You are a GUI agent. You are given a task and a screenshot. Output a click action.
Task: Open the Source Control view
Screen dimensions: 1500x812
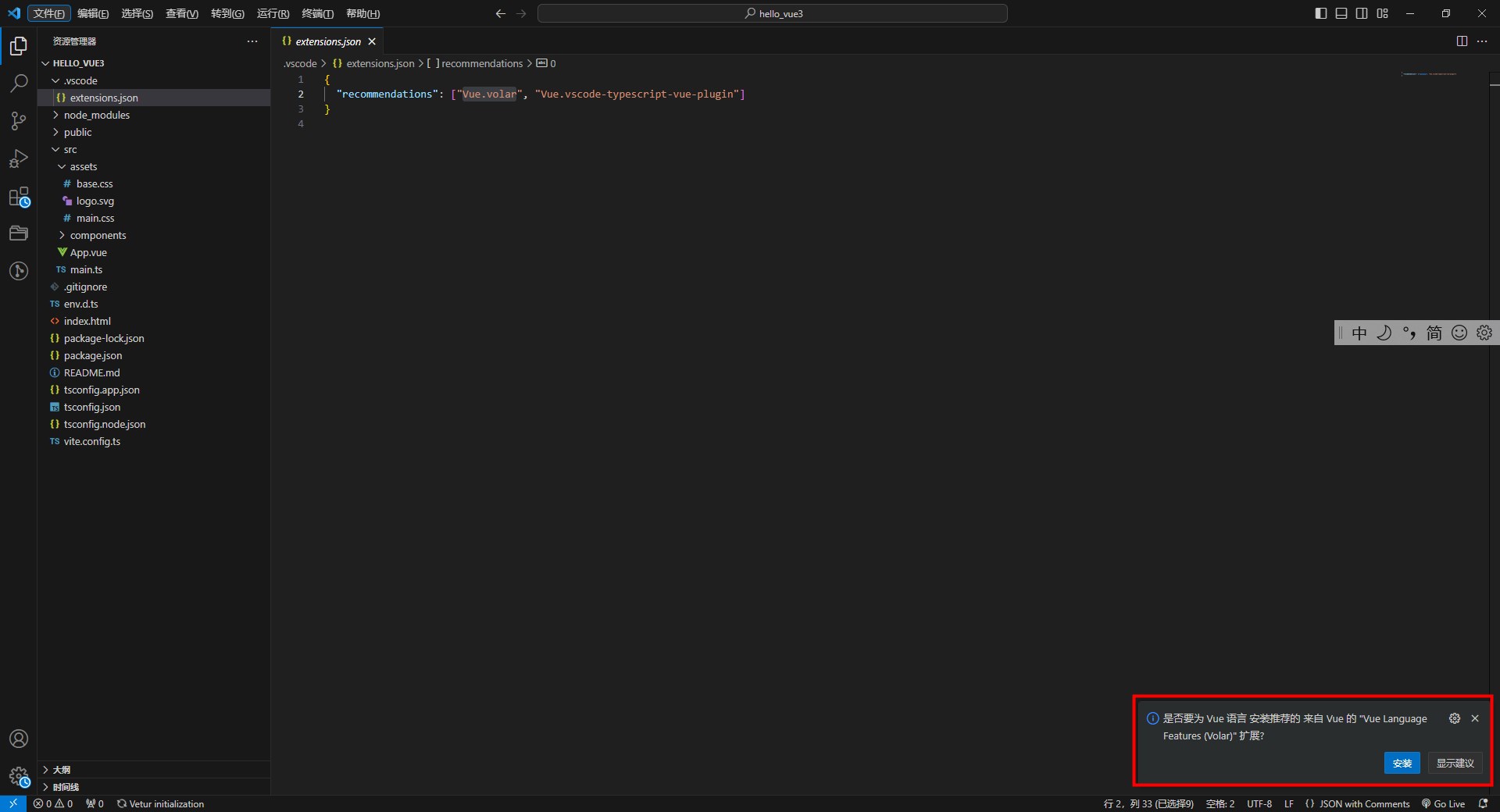point(19,121)
